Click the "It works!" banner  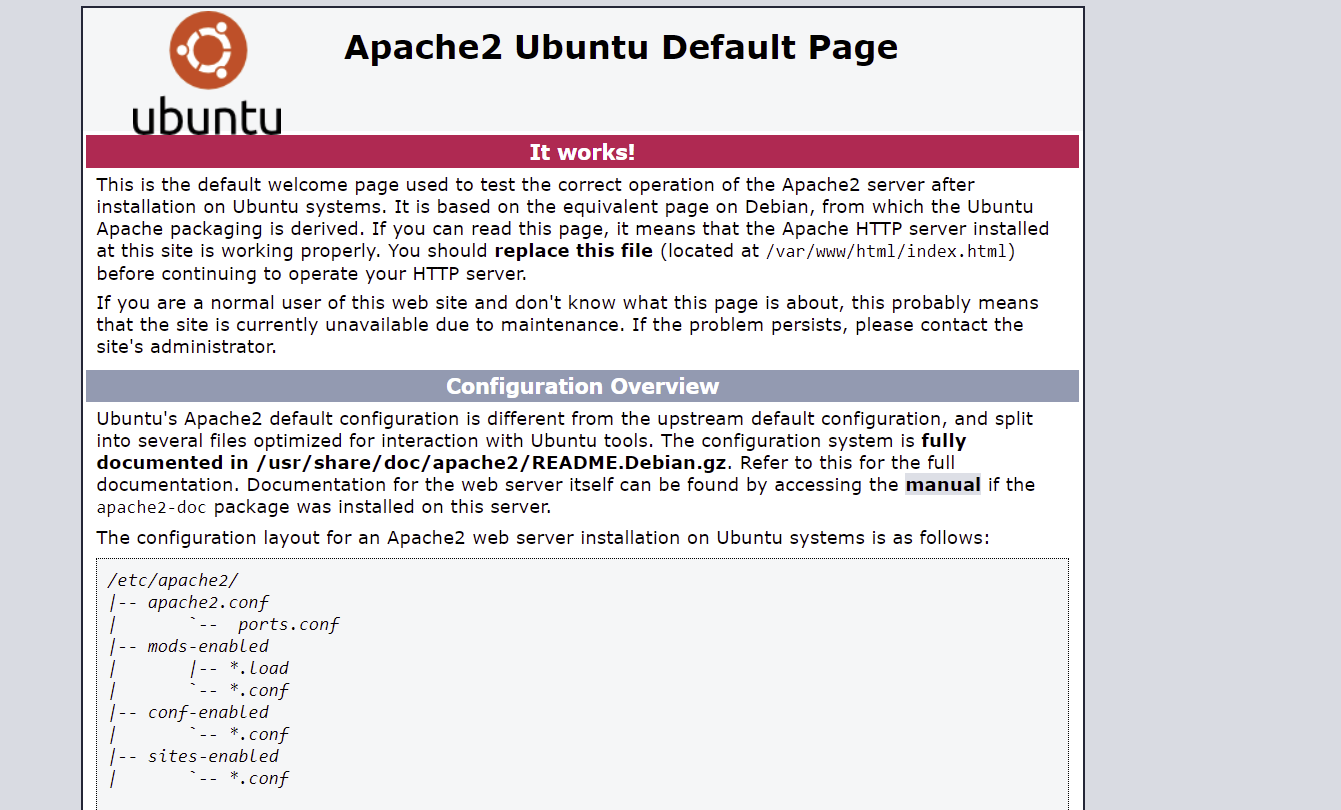[x=582, y=152]
